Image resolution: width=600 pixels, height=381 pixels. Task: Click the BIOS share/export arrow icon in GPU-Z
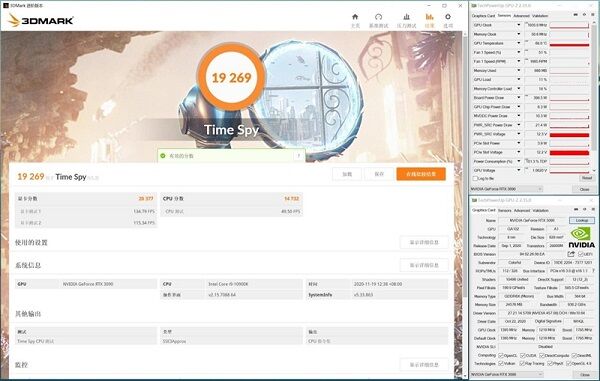(571, 254)
